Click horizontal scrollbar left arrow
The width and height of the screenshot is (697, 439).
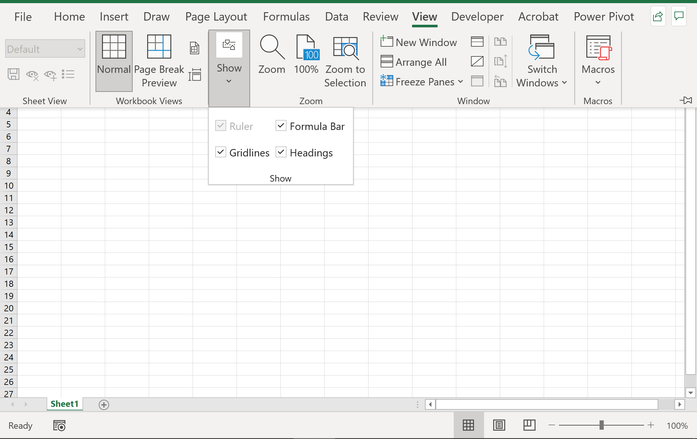430,404
